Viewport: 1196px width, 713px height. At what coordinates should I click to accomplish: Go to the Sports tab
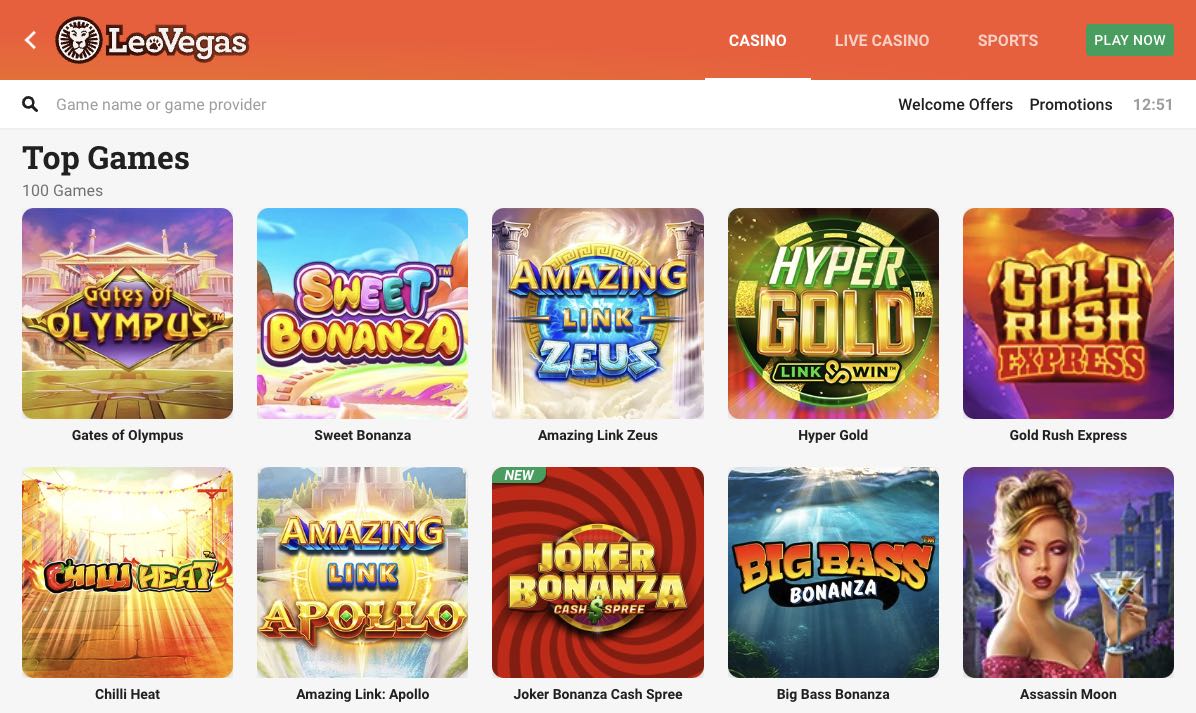pyautogui.click(x=1008, y=40)
